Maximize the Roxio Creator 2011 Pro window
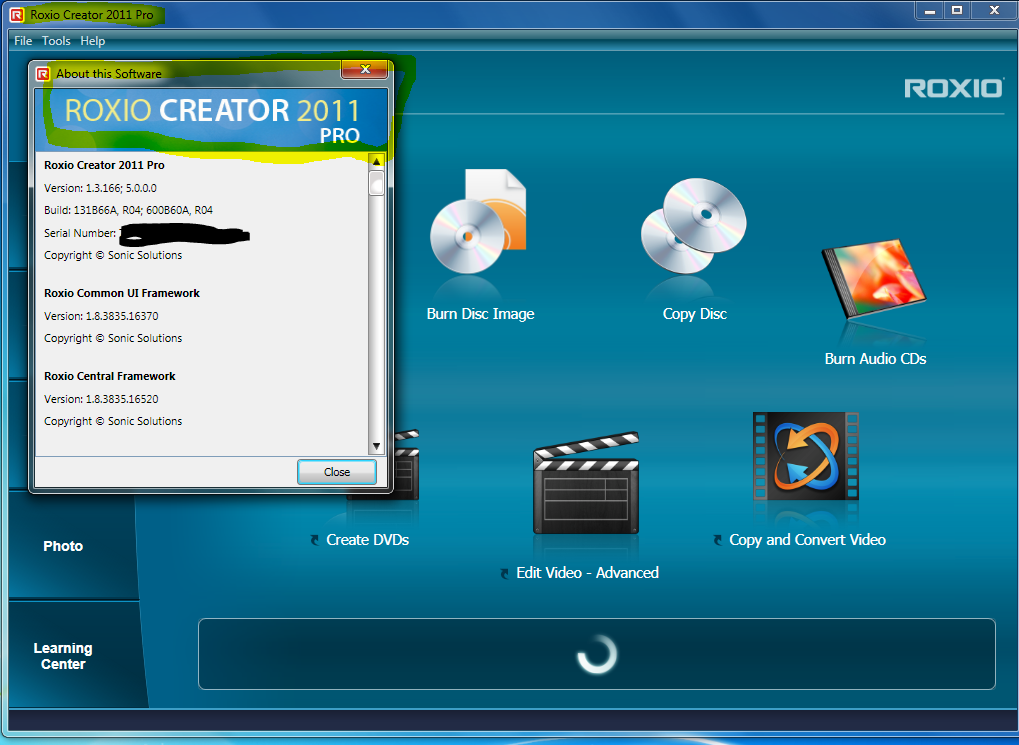1019x745 pixels. click(957, 11)
